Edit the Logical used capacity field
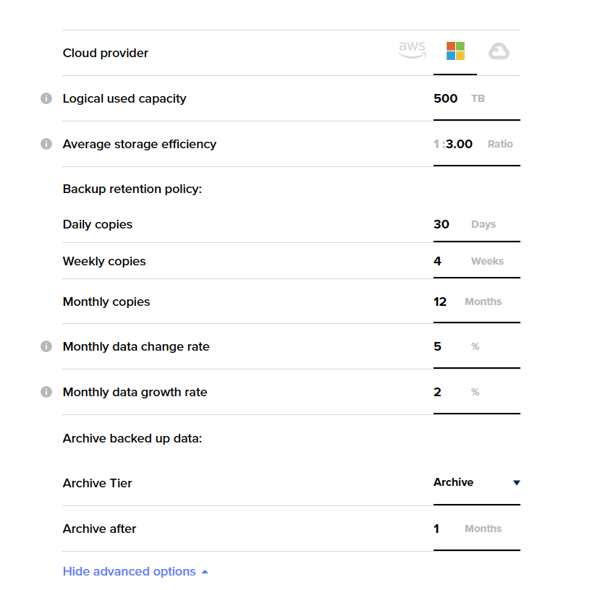Viewport: 600px width, 590px height. [446, 99]
